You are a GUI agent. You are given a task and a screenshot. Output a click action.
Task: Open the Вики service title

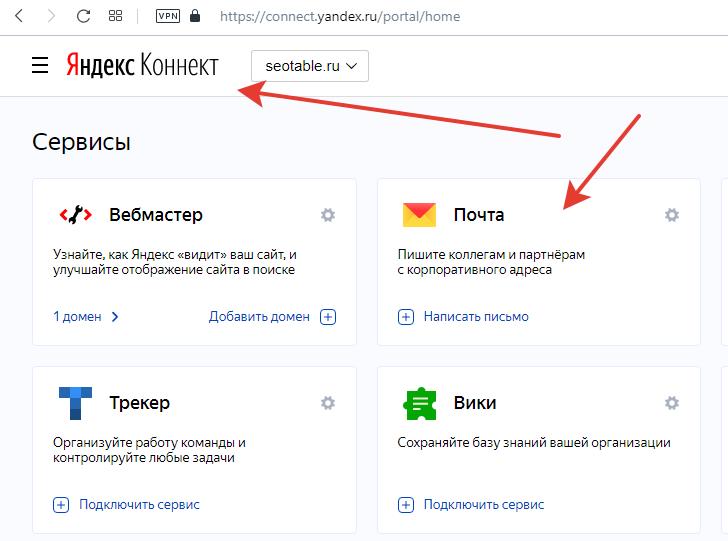click(x=475, y=403)
